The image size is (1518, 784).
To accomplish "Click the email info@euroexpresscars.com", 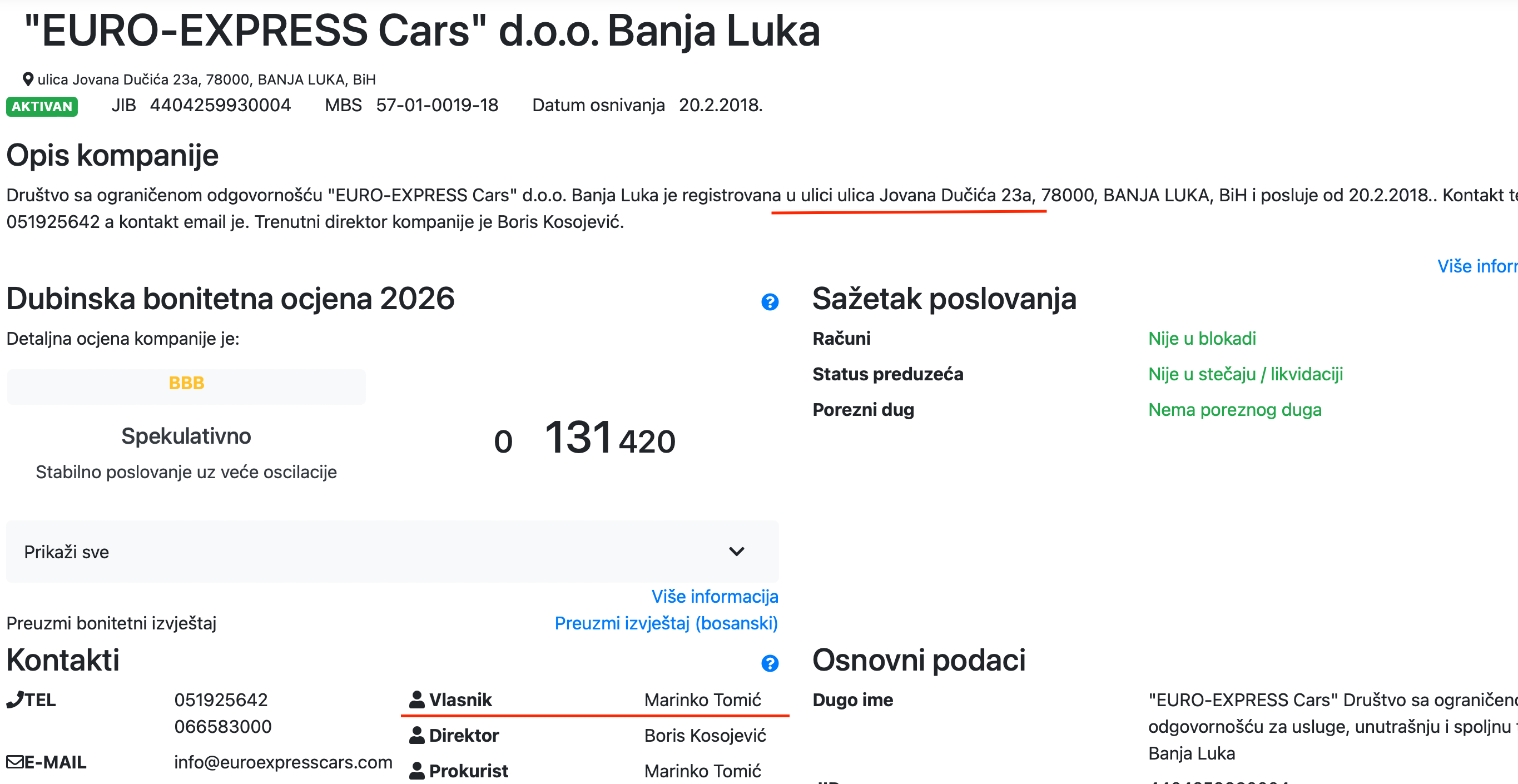I will (283, 762).
